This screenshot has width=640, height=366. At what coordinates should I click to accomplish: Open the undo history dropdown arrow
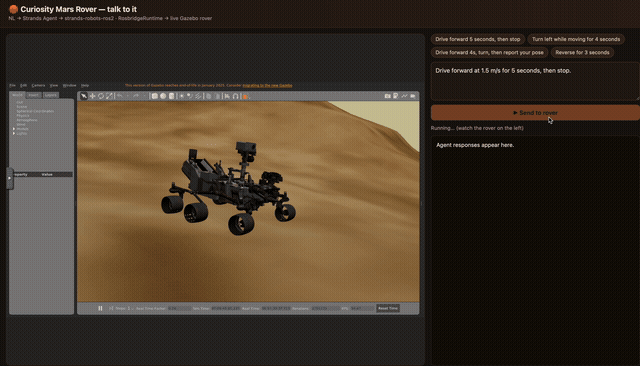[127, 96]
